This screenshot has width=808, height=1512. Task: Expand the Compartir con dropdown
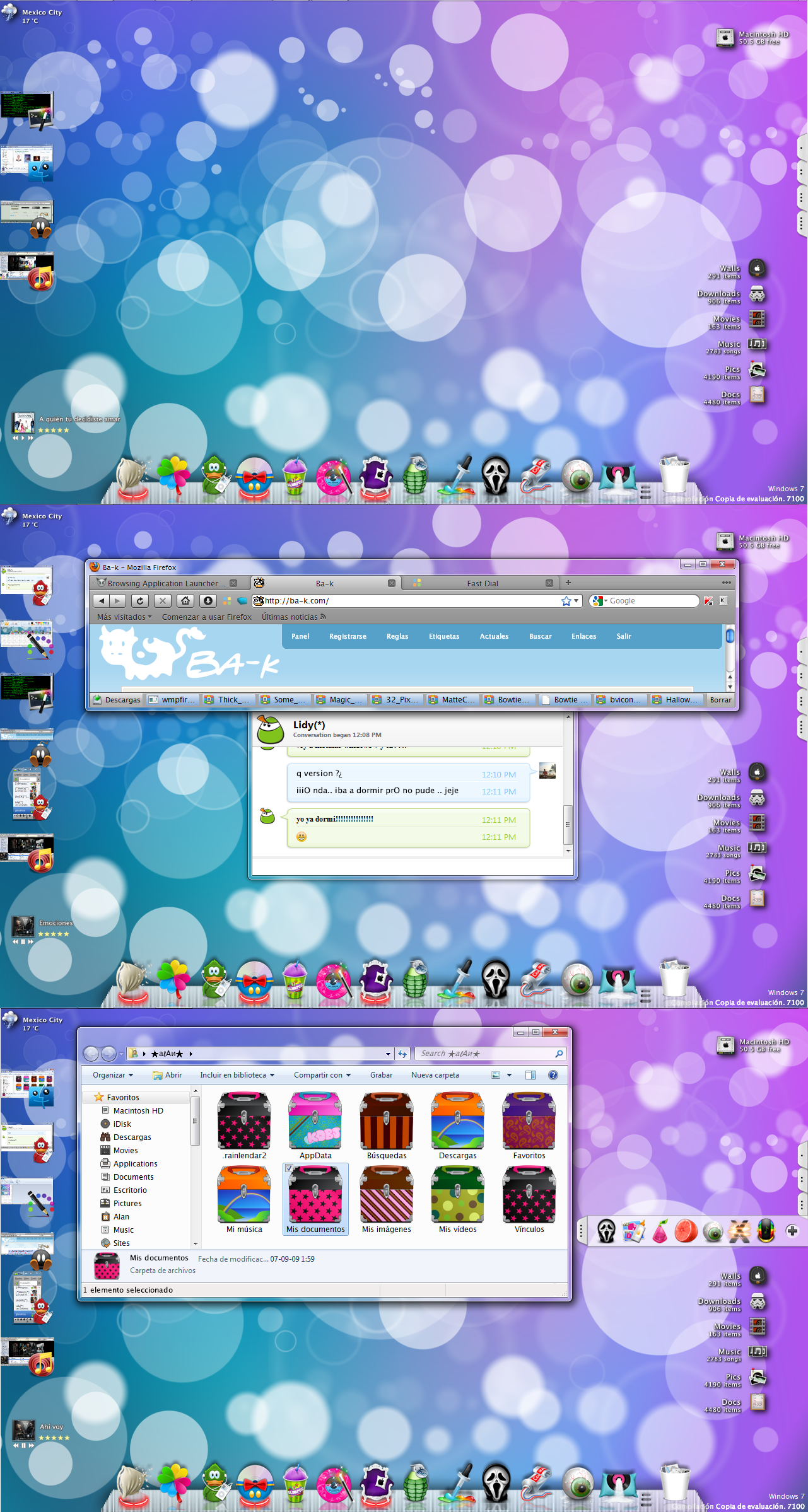coord(322,1075)
